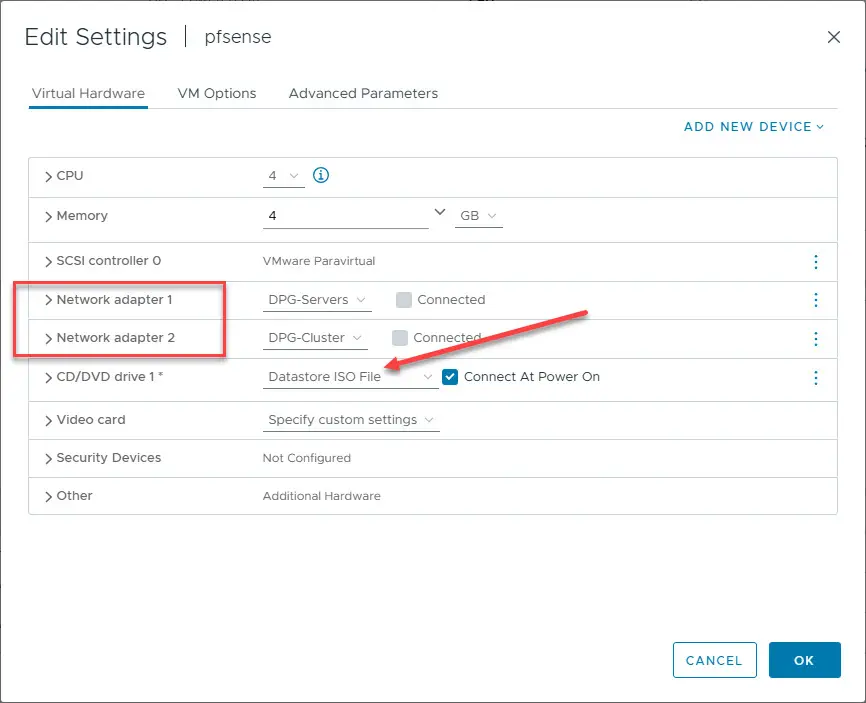Screen dimensions: 866x703
Task: Open the Datastore ISO File dropdown
Action: click(350, 378)
